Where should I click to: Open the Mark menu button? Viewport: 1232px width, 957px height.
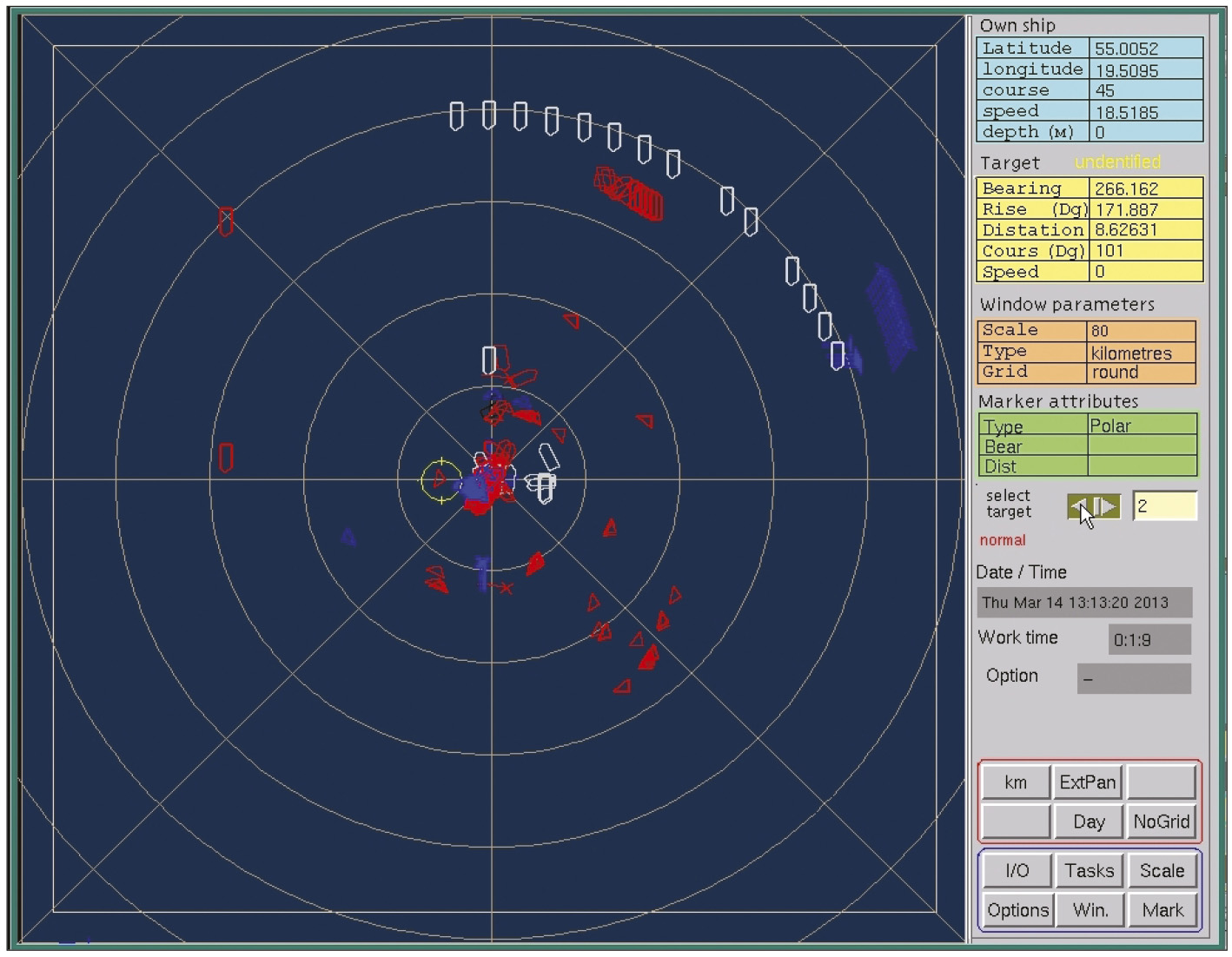pyautogui.click(x=1162, y=910)
